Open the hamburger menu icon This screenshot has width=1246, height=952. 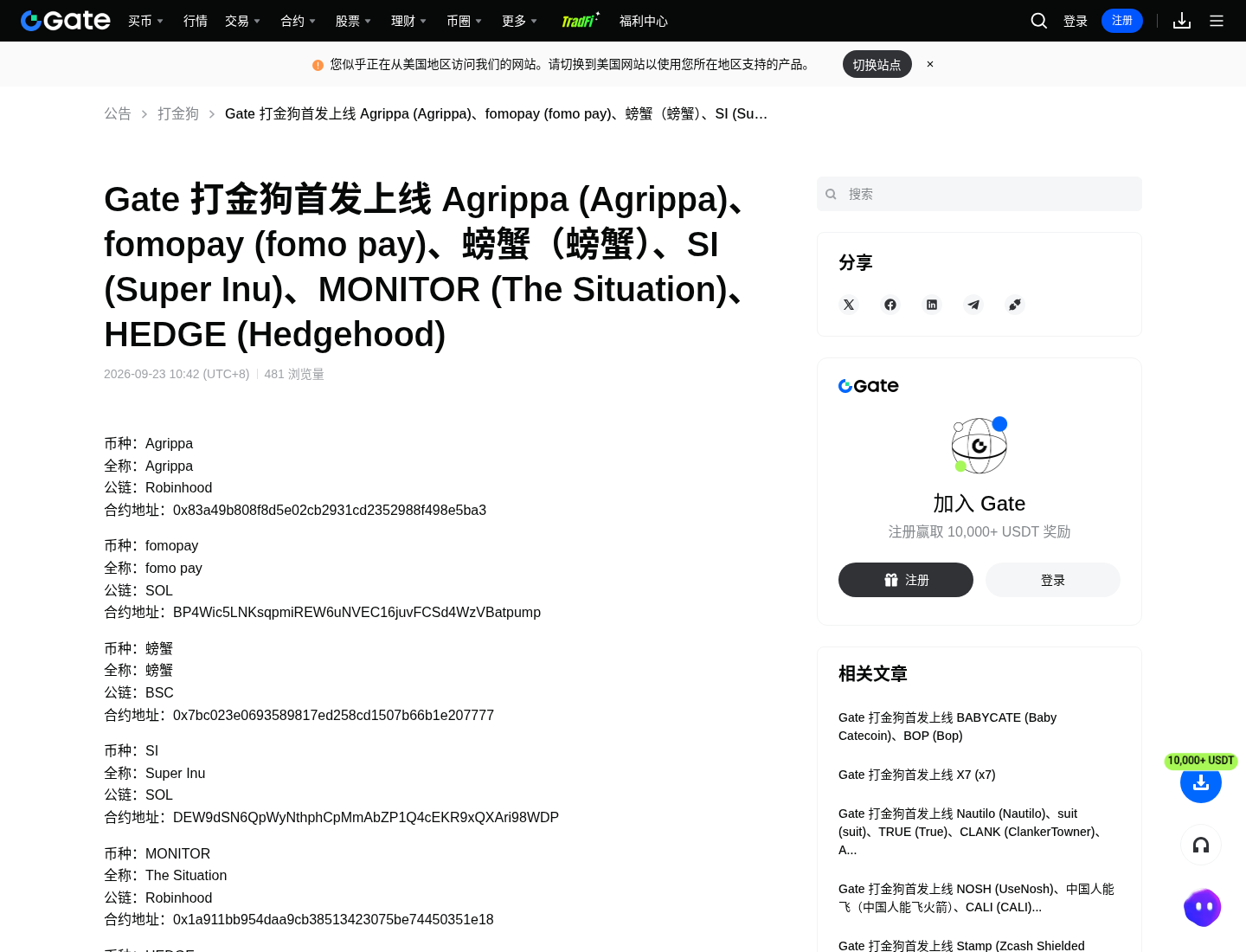click(x=1217, y=21)
